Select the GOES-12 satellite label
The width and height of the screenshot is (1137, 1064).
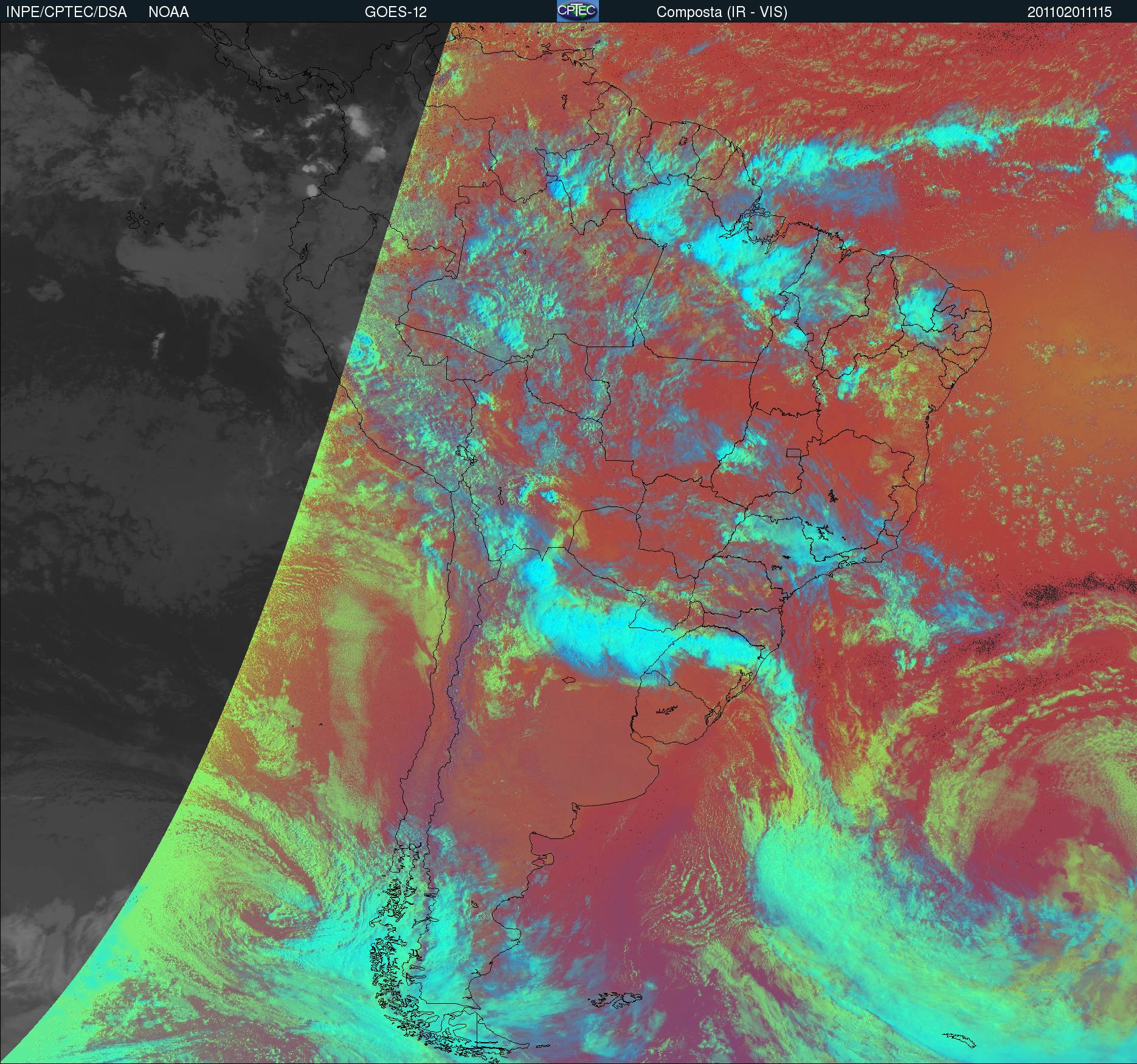coord(395,12)
